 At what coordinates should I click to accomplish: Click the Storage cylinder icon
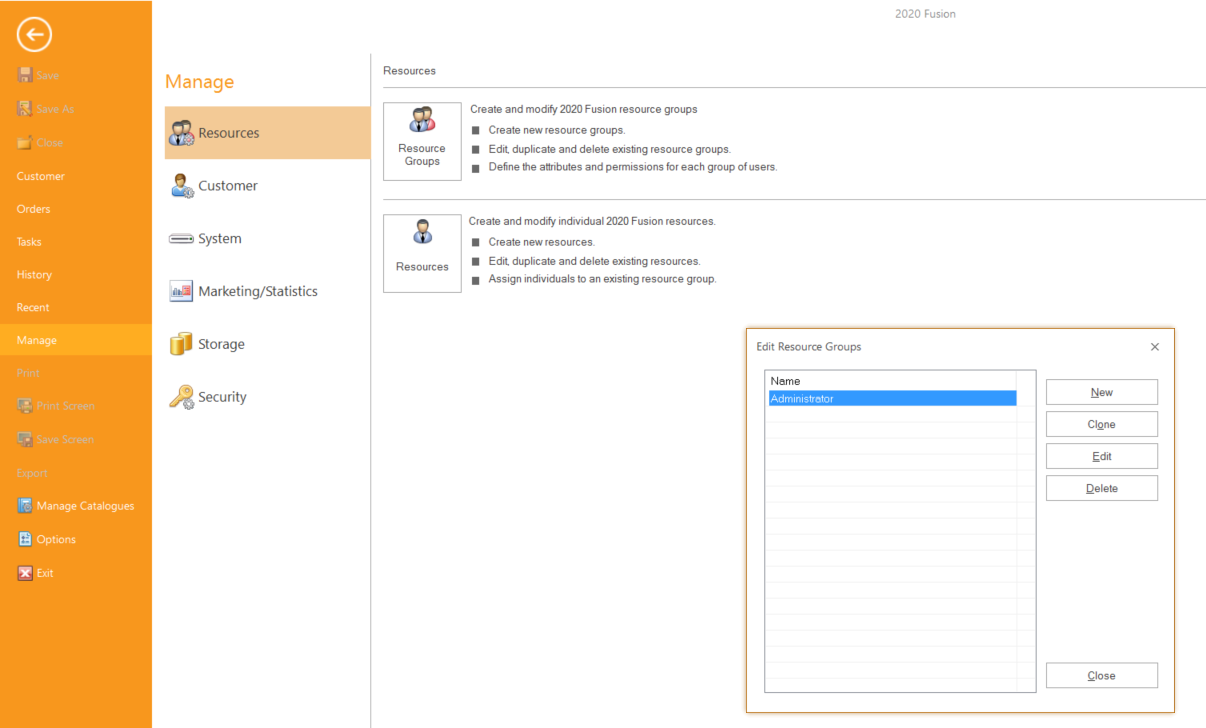[182, 344]
